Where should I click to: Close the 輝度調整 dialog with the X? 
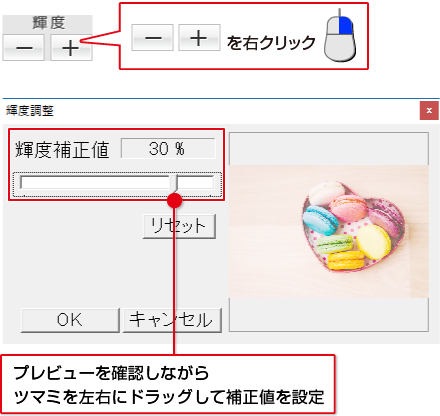coord(429,110)
